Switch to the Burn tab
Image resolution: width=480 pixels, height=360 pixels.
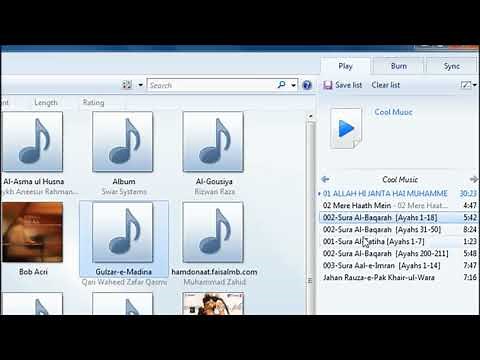pos(399,66)
